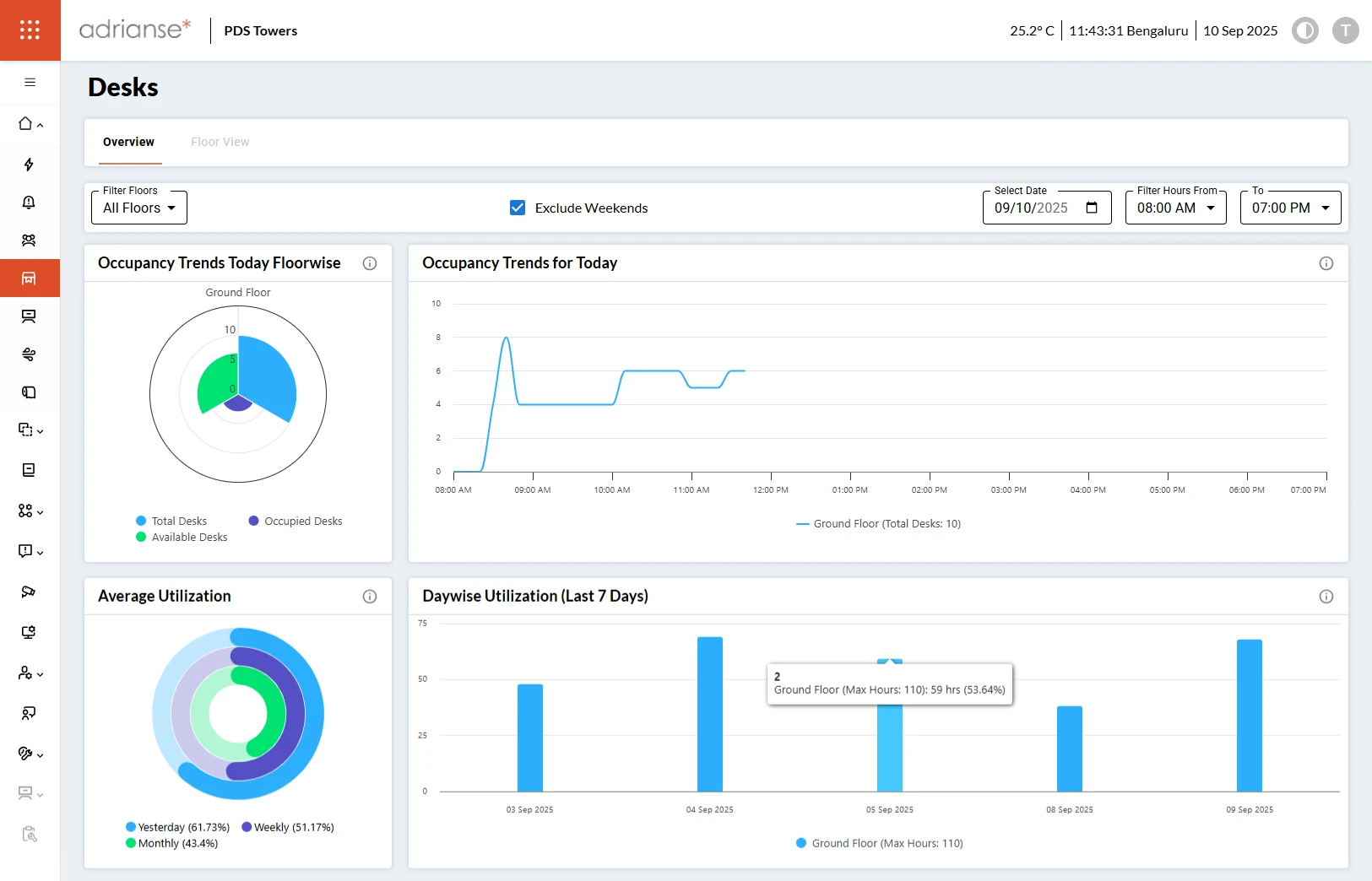
Task: Open the nine-dot app launcher grid
Action: click(x=30, y=30)
